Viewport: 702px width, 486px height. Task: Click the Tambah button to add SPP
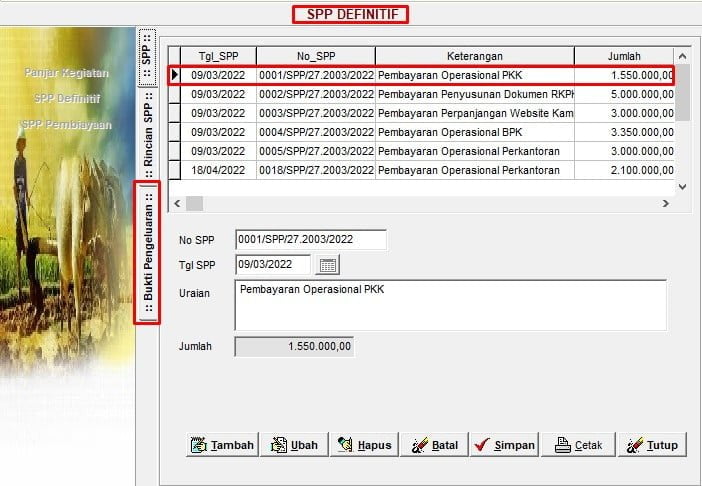coord(222,445)
